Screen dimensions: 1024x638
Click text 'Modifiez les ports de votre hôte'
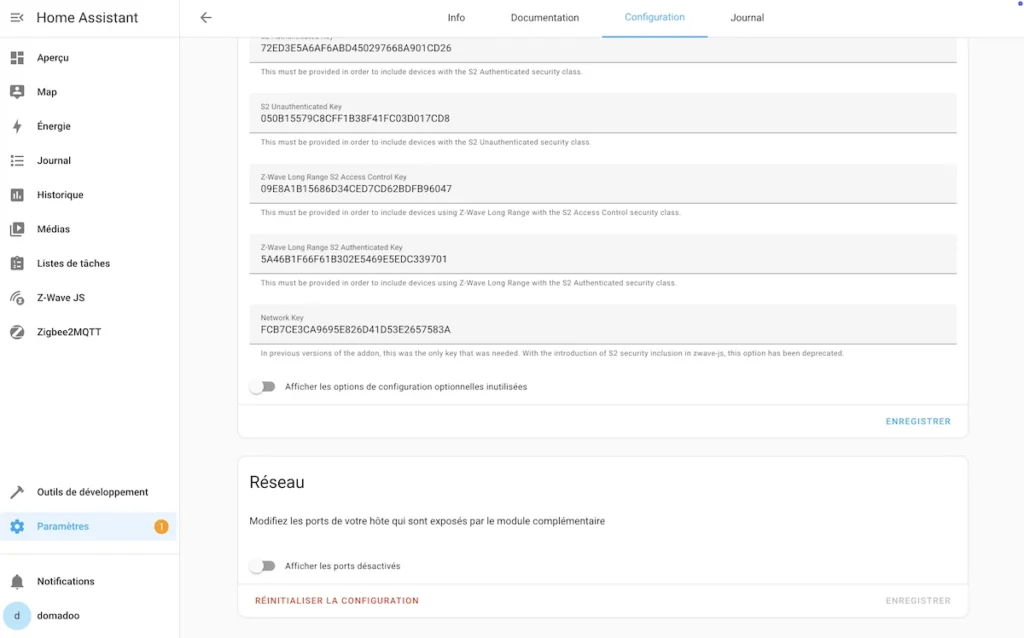tap(319, 521)
